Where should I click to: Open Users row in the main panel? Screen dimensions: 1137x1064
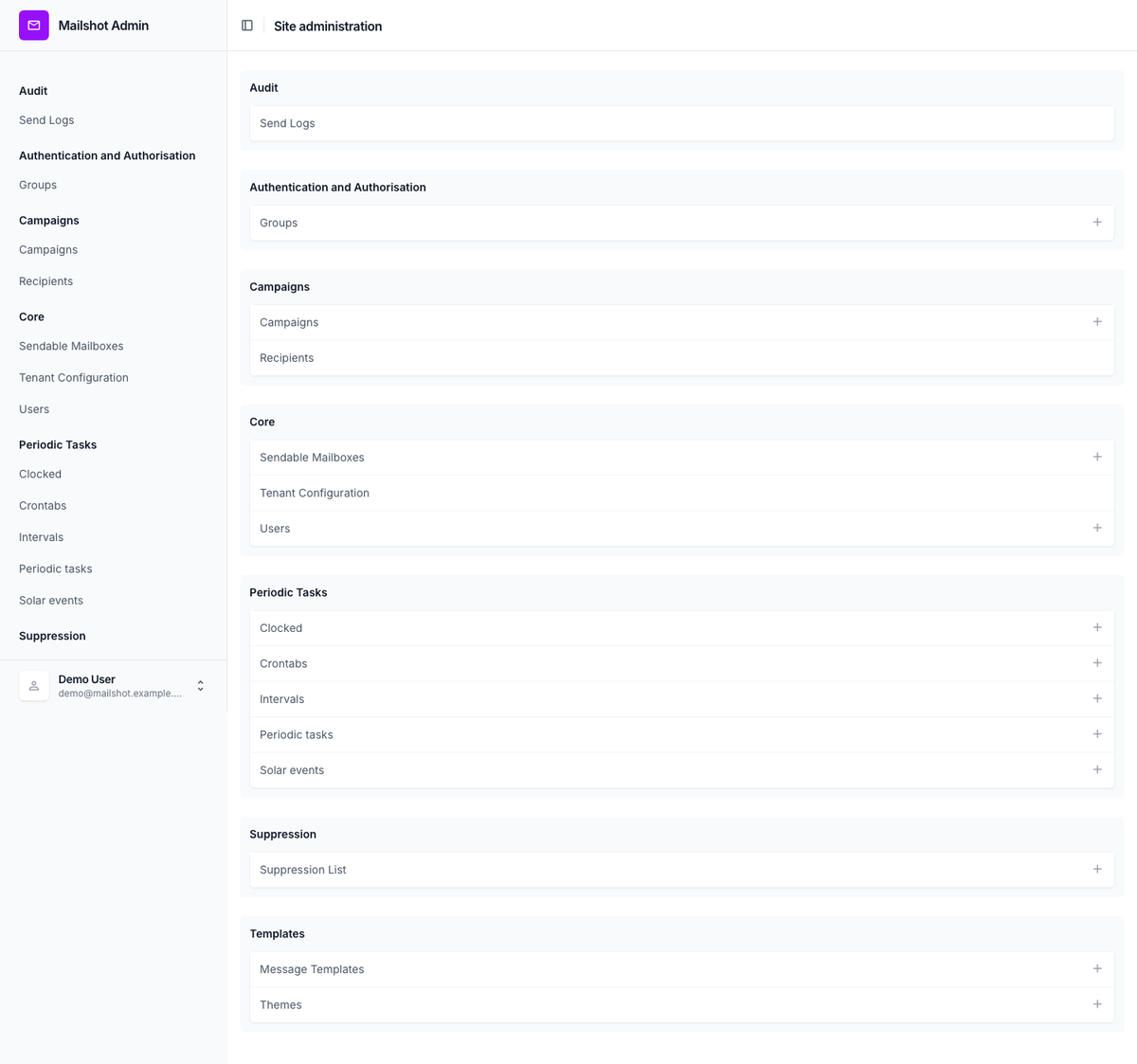pos(682,528)
